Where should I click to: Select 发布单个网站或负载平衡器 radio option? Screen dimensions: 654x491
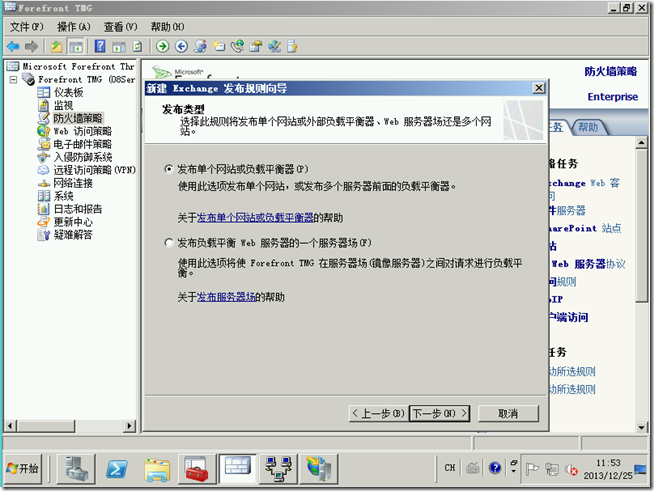(169, 169)
